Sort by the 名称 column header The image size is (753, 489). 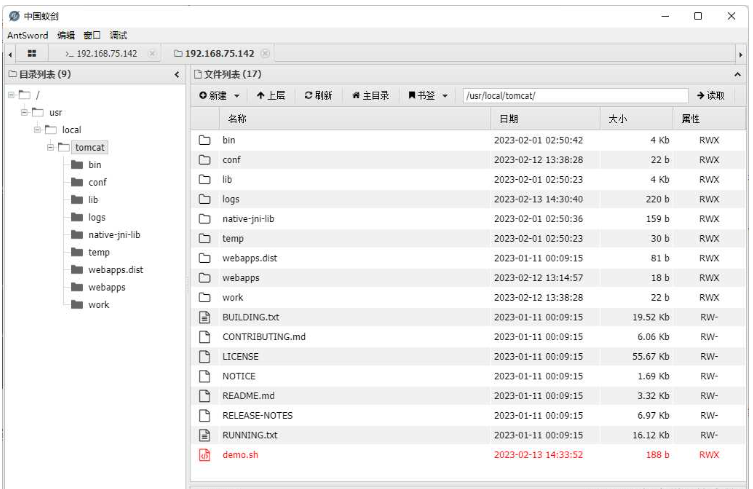click(355, 119)
